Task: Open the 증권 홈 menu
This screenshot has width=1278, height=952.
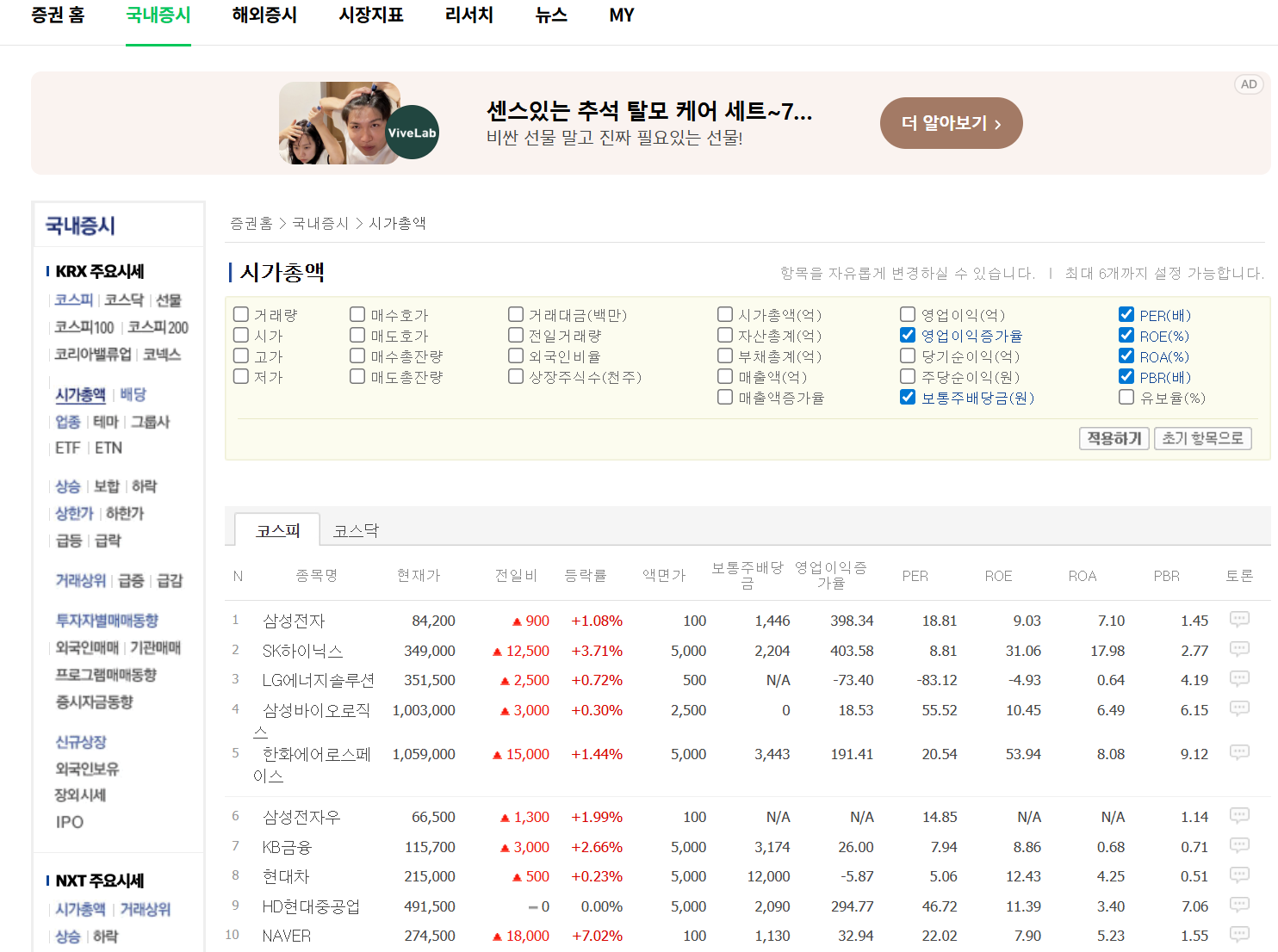Action: [x=58, y=15]
